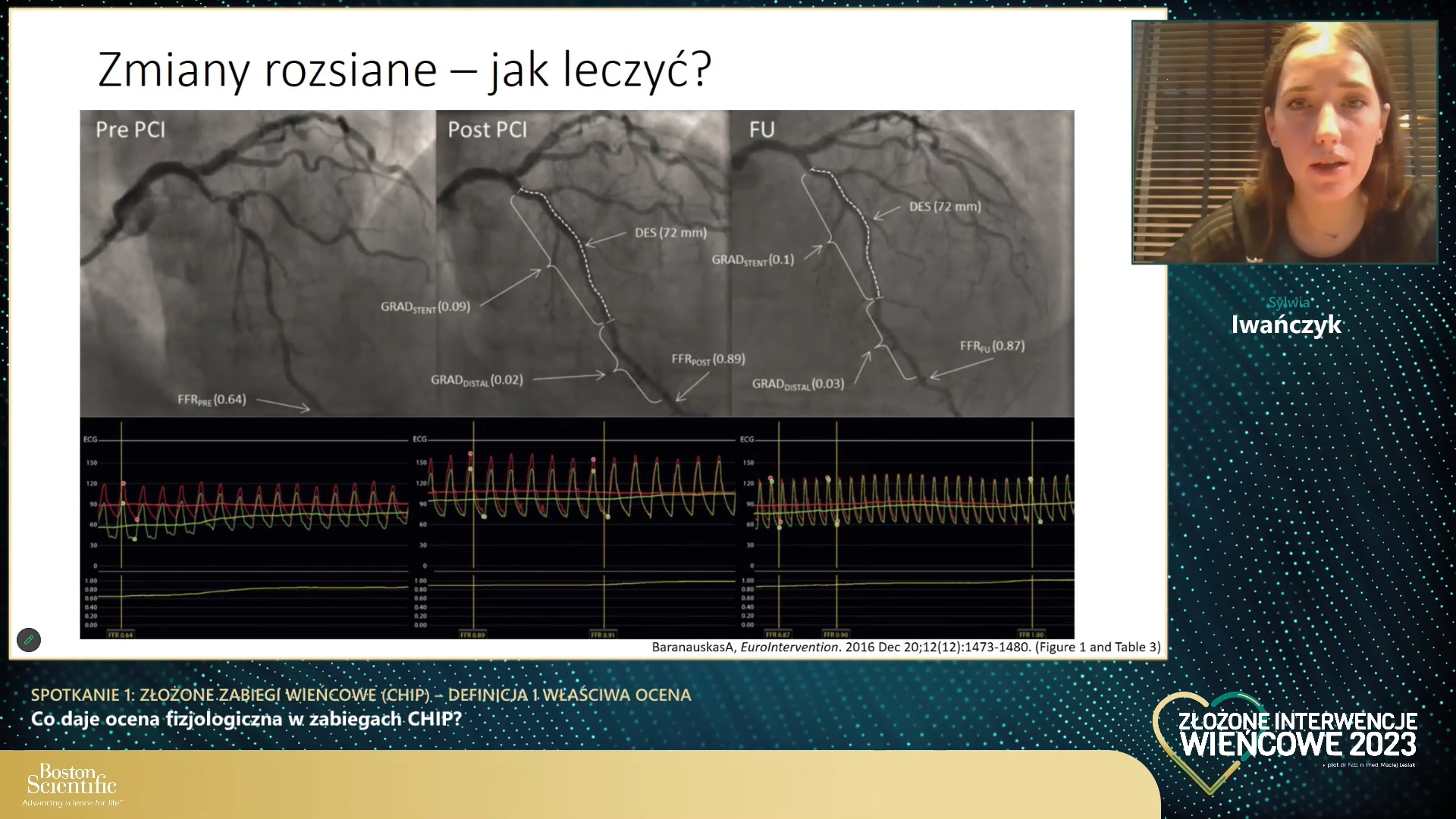Click the speaker name 'Iwańczyk'

click(x=1286, y=325)
